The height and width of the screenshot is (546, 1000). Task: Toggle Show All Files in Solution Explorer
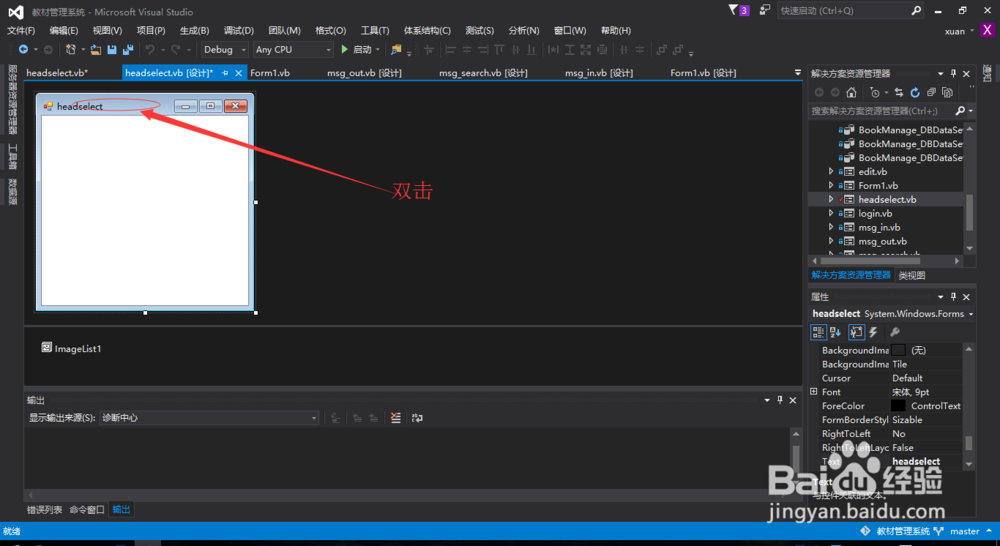click(947, 92)
